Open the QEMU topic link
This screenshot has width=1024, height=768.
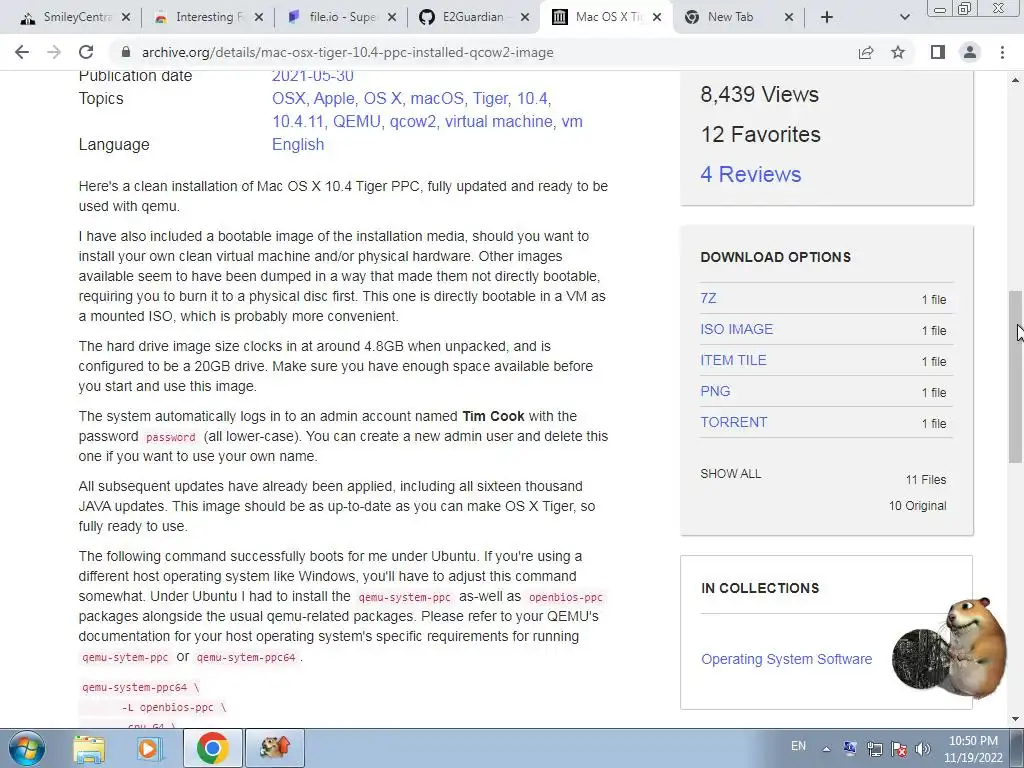[x=357, y=121]
